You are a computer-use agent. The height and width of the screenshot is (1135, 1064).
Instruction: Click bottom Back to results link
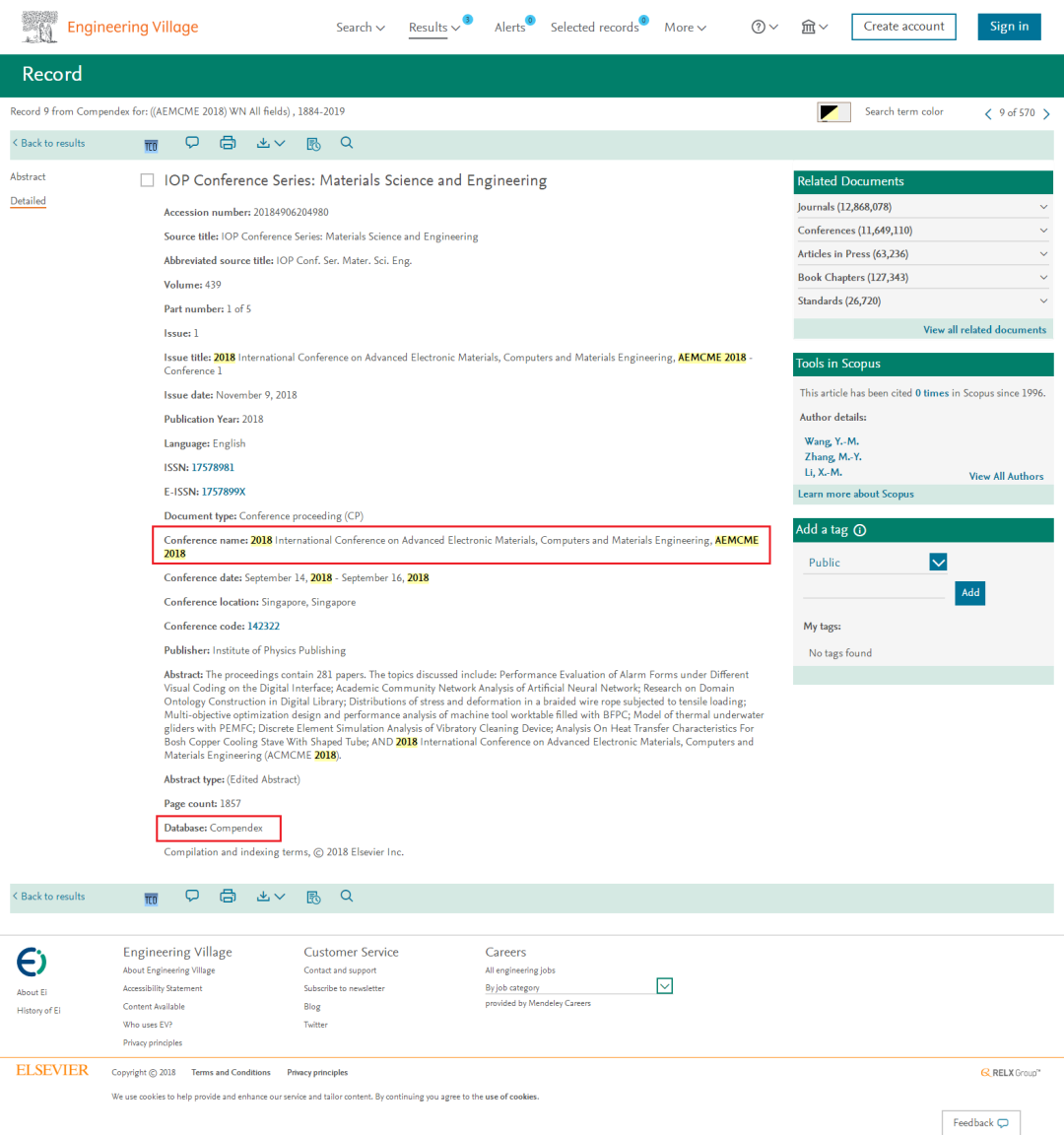coord(48,897)
